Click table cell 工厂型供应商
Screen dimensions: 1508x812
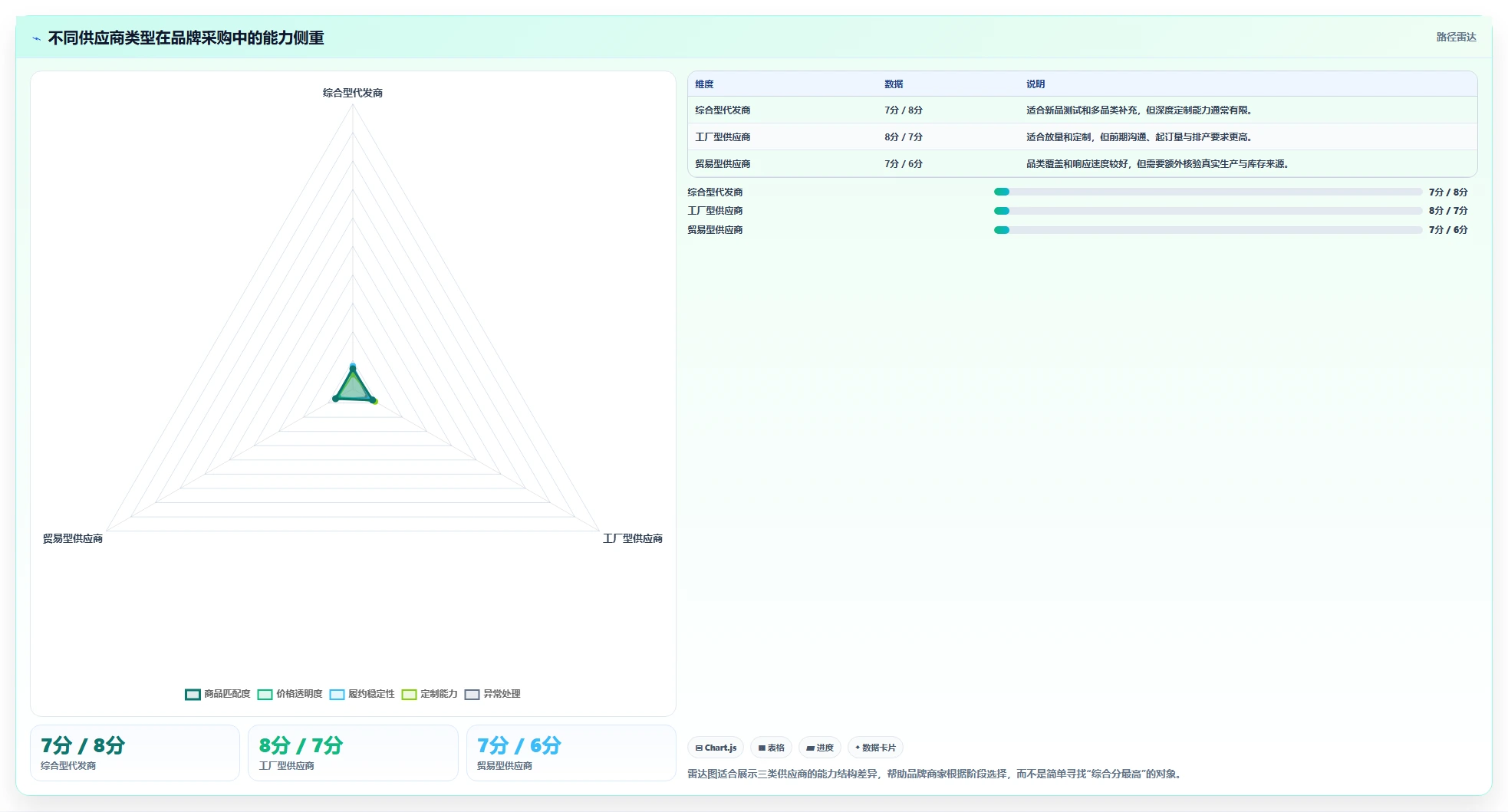click(x=723, y=137)
